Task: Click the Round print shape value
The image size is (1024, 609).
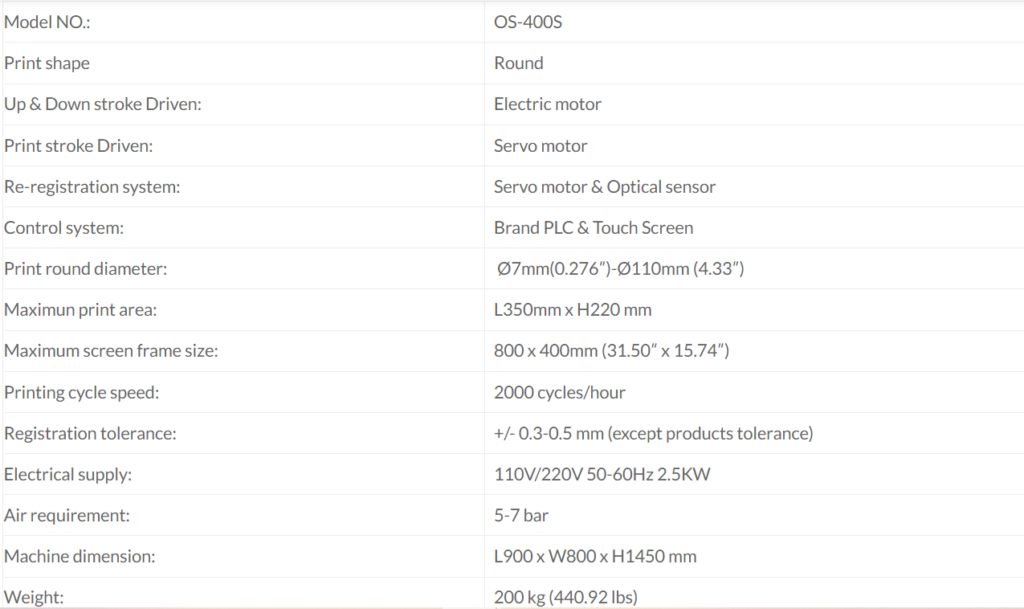Action: click(518, 63)
